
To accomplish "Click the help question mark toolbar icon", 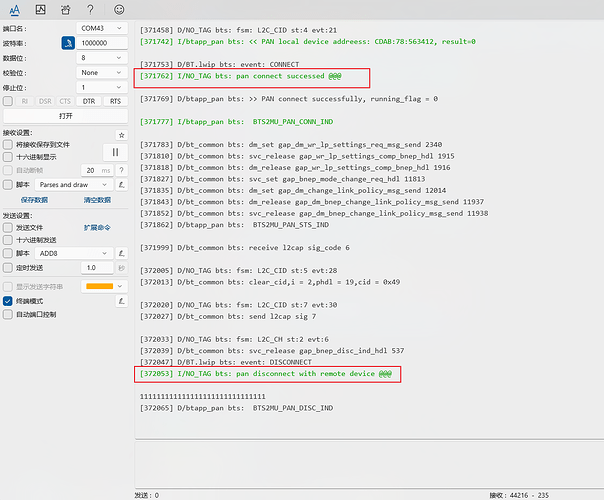I will [x=91, y=9].
